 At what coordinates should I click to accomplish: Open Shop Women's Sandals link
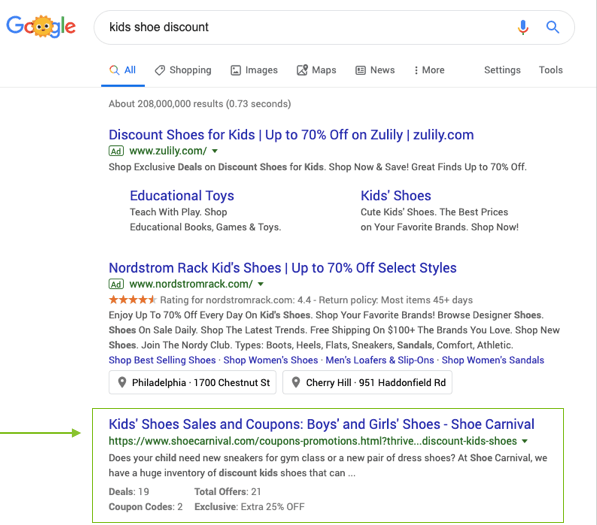coord(493,360)
